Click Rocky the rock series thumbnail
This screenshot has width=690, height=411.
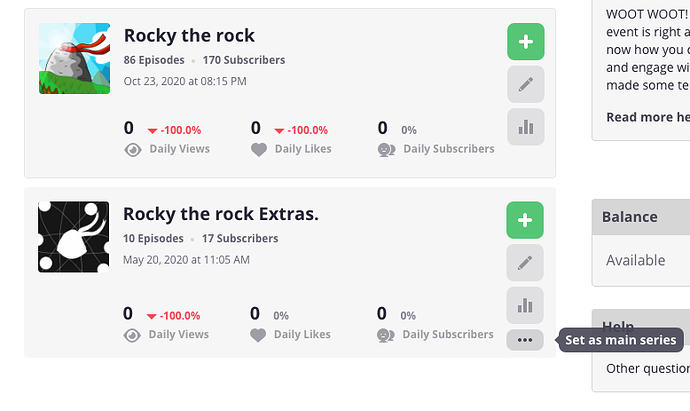74,59
